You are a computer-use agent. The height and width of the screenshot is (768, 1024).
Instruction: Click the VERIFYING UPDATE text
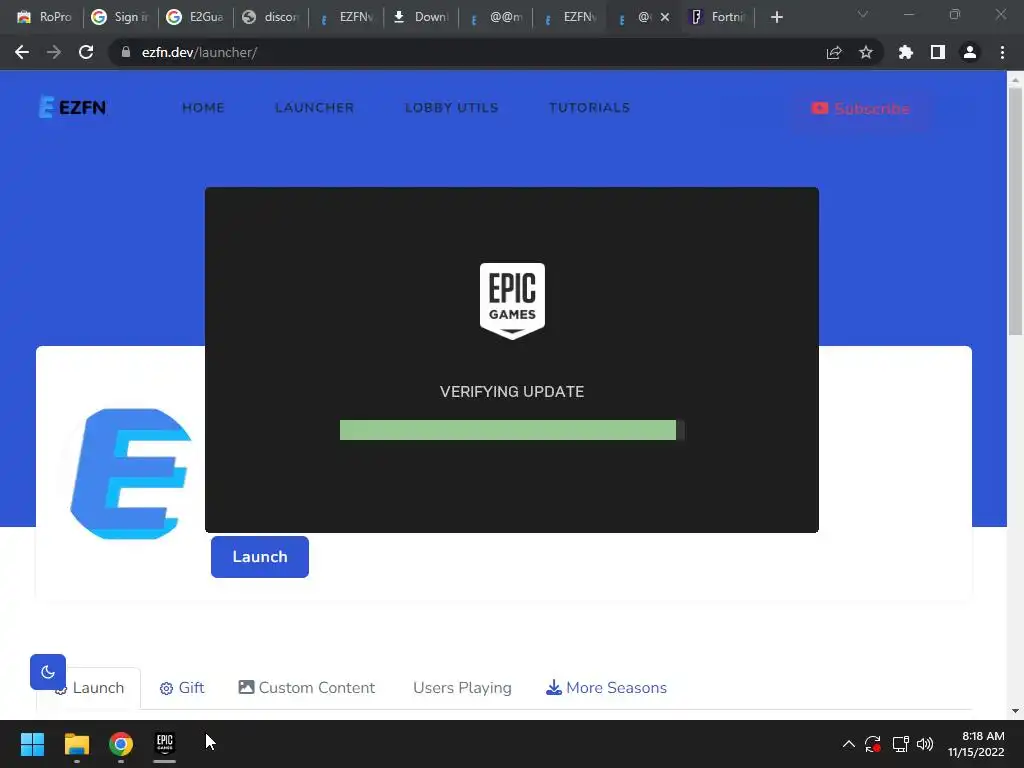(x=512, y=392)
